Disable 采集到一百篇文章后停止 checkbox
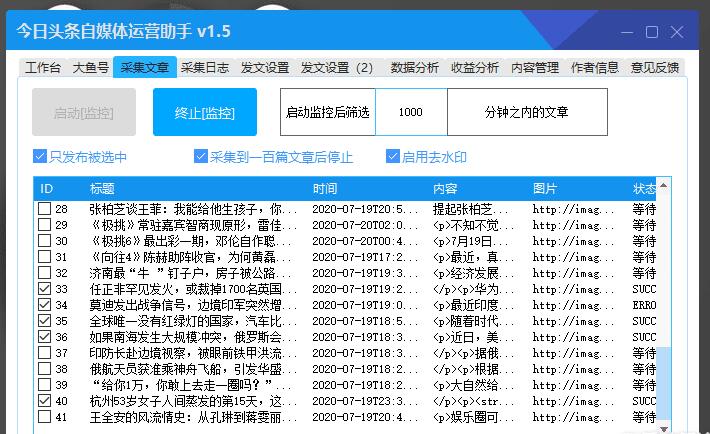 click(x=201, y=157)
